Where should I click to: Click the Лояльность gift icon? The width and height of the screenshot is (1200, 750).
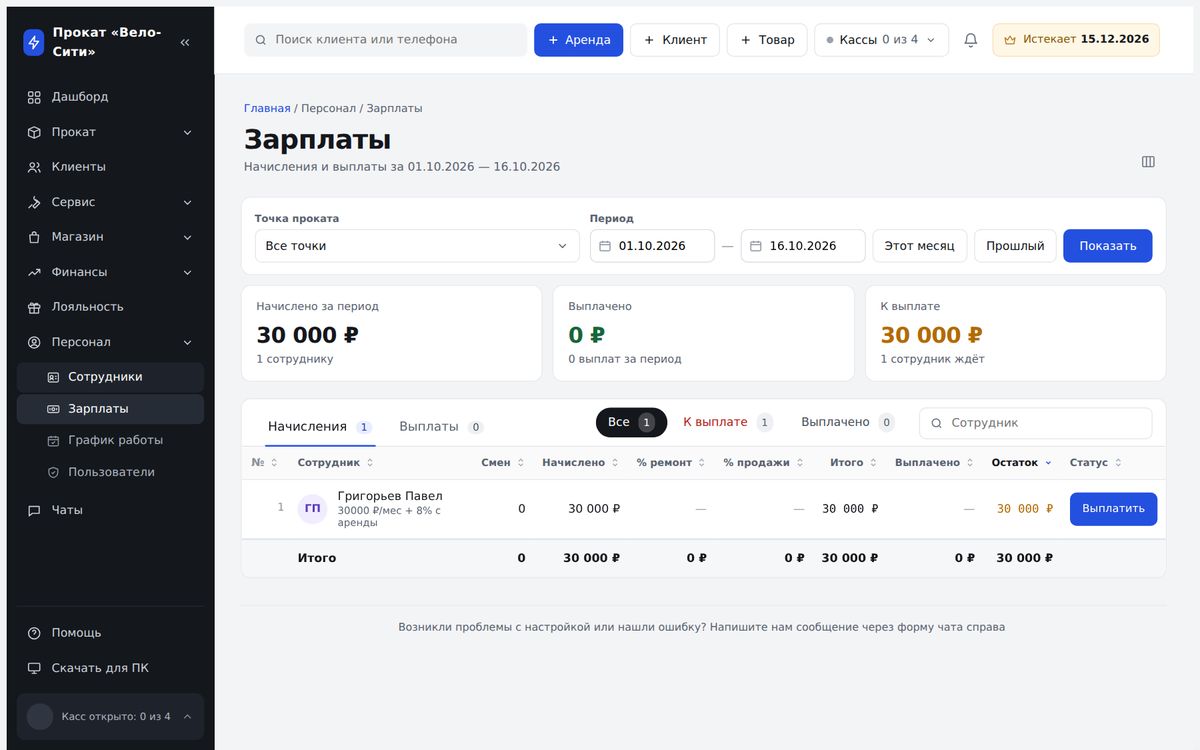34,307
